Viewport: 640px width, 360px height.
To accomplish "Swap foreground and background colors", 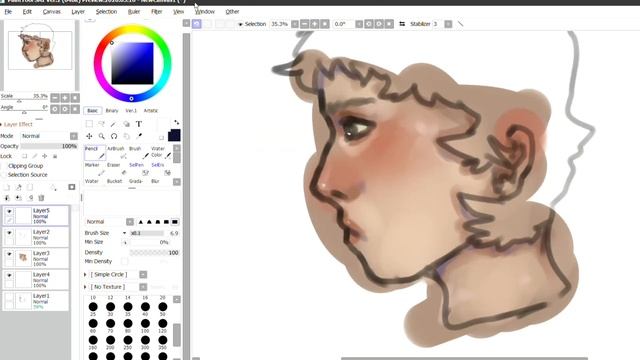I will [176, 122].
